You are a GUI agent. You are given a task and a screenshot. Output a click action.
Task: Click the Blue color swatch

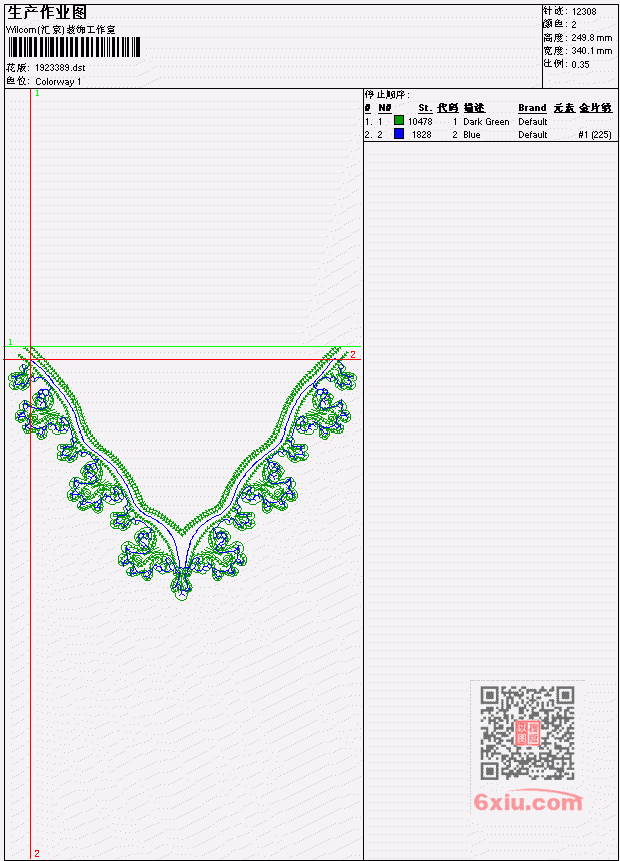(399, 133)
